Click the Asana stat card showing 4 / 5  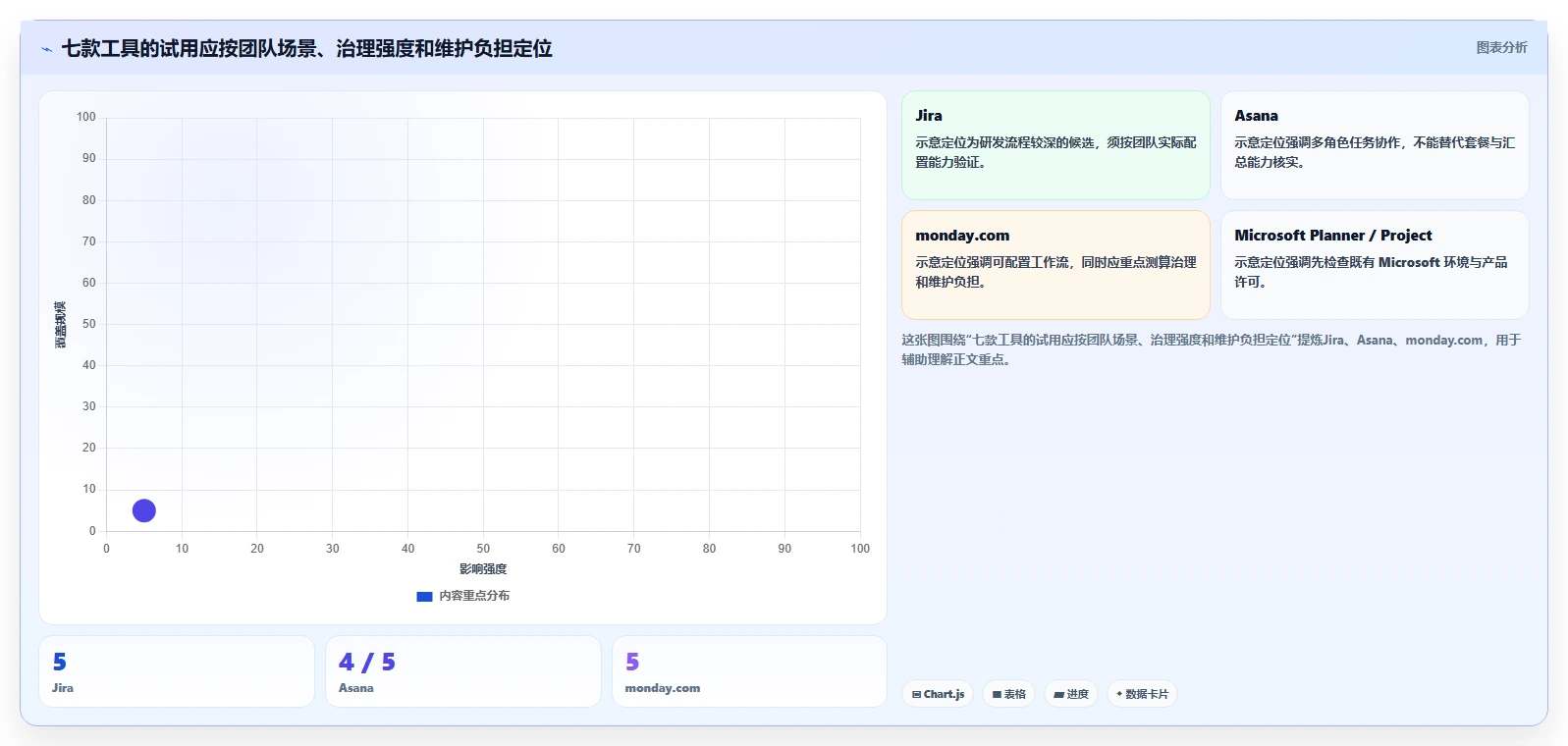[463, 671]
